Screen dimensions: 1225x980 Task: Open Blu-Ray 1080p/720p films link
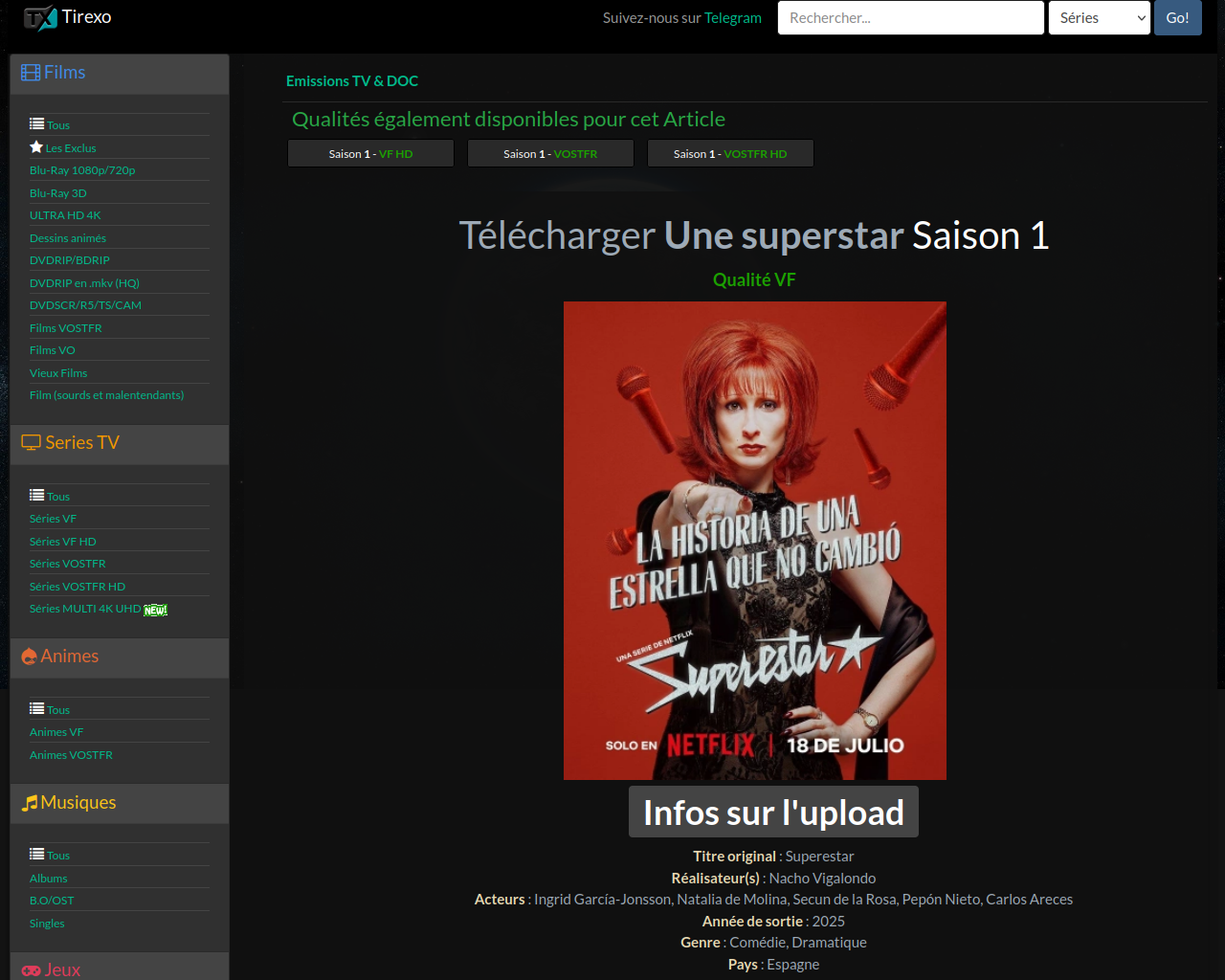[82, 170]
